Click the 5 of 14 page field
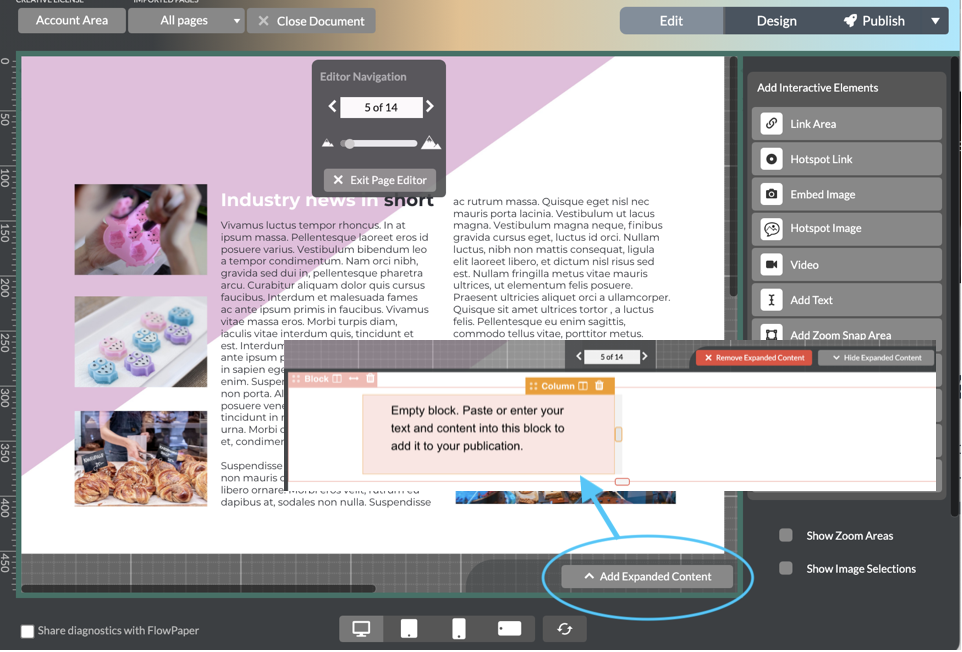Viewport: 962px width, 652px height. pos(381,107)
